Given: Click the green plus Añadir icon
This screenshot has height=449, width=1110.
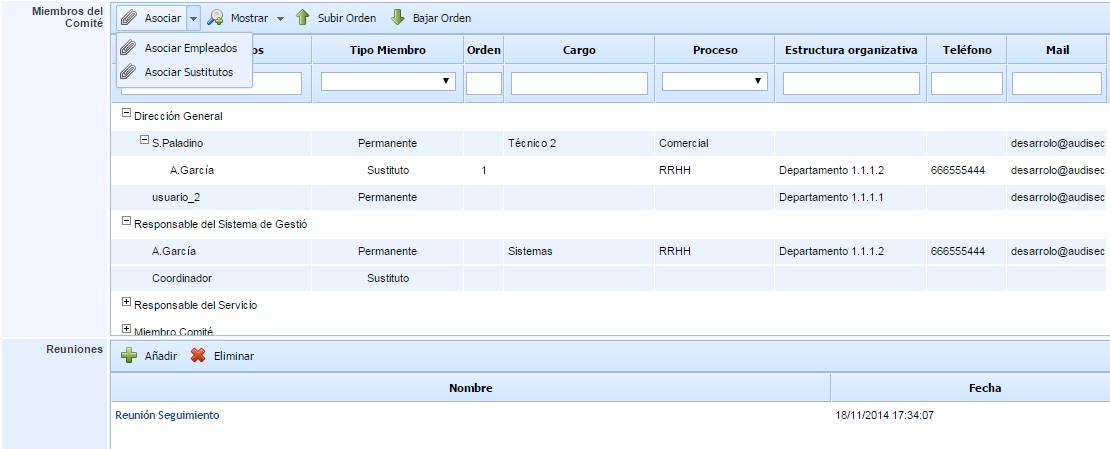Looking at the screenshot, I should point(129,355).
